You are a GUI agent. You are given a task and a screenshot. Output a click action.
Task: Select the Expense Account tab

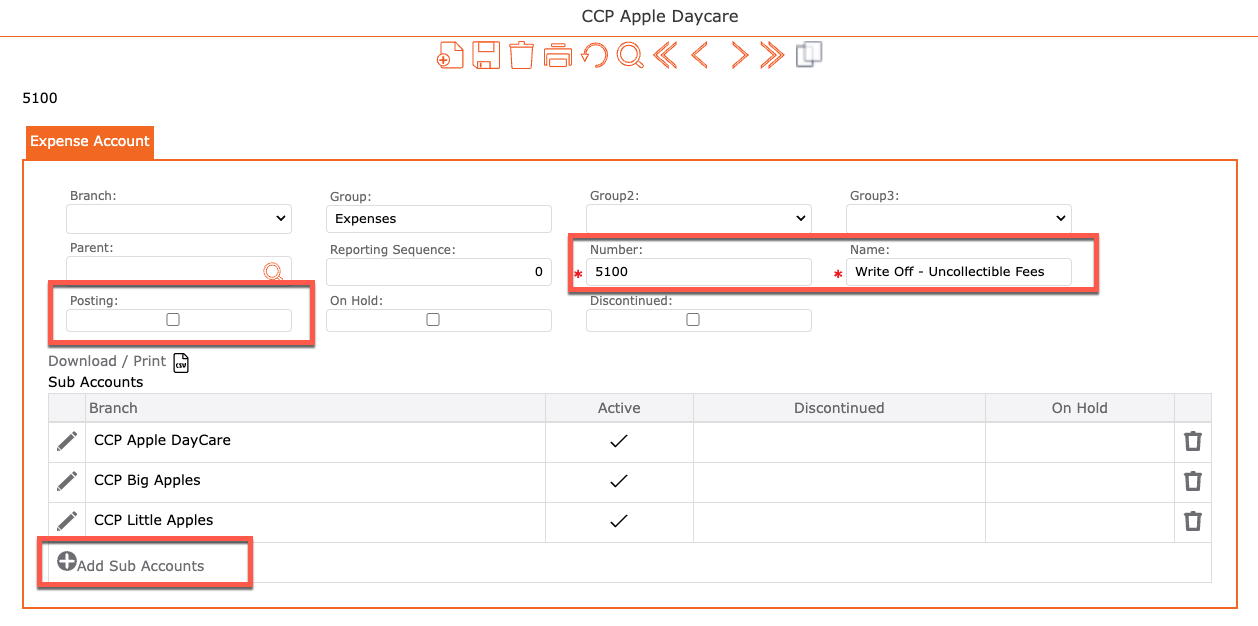90,142
